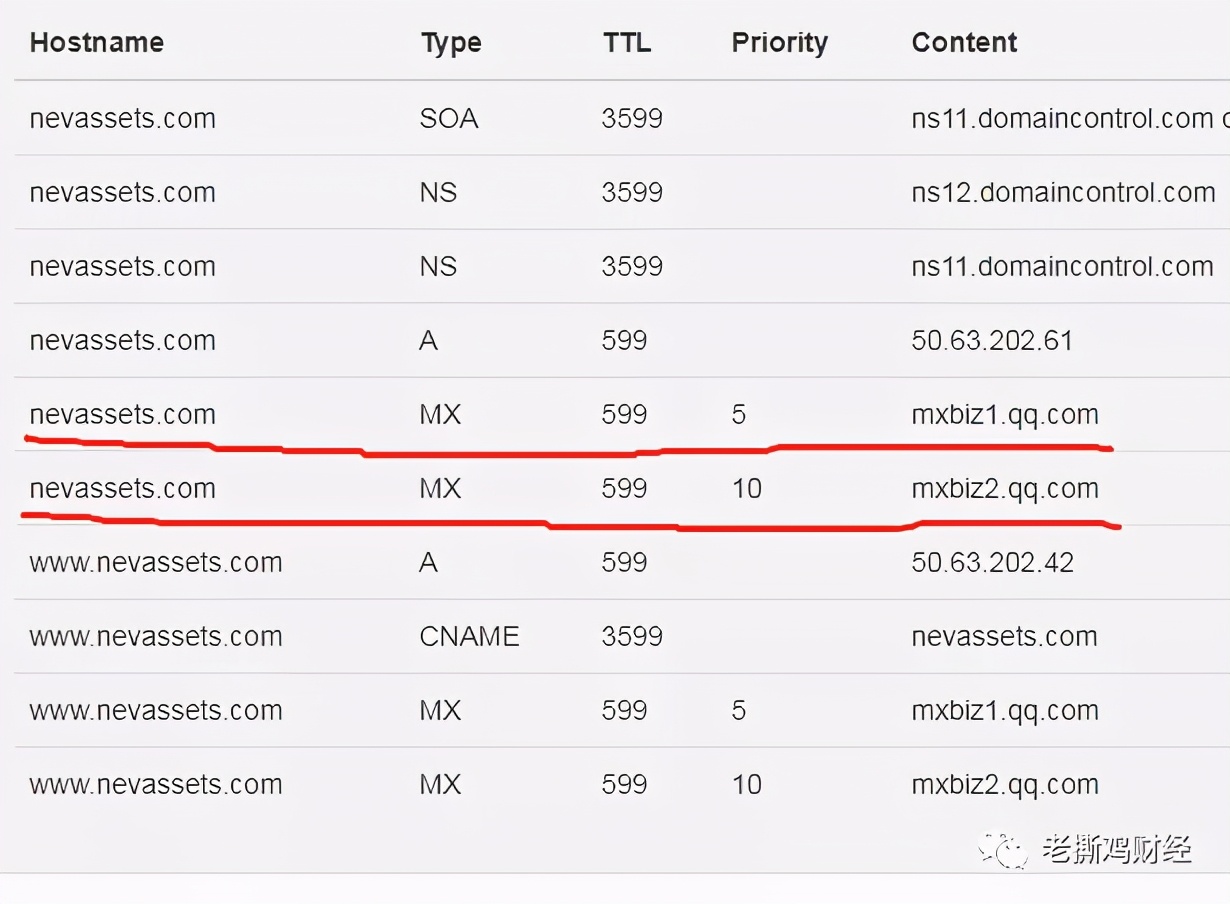
Task: Click the Content column header
Action: click(964, 43)
